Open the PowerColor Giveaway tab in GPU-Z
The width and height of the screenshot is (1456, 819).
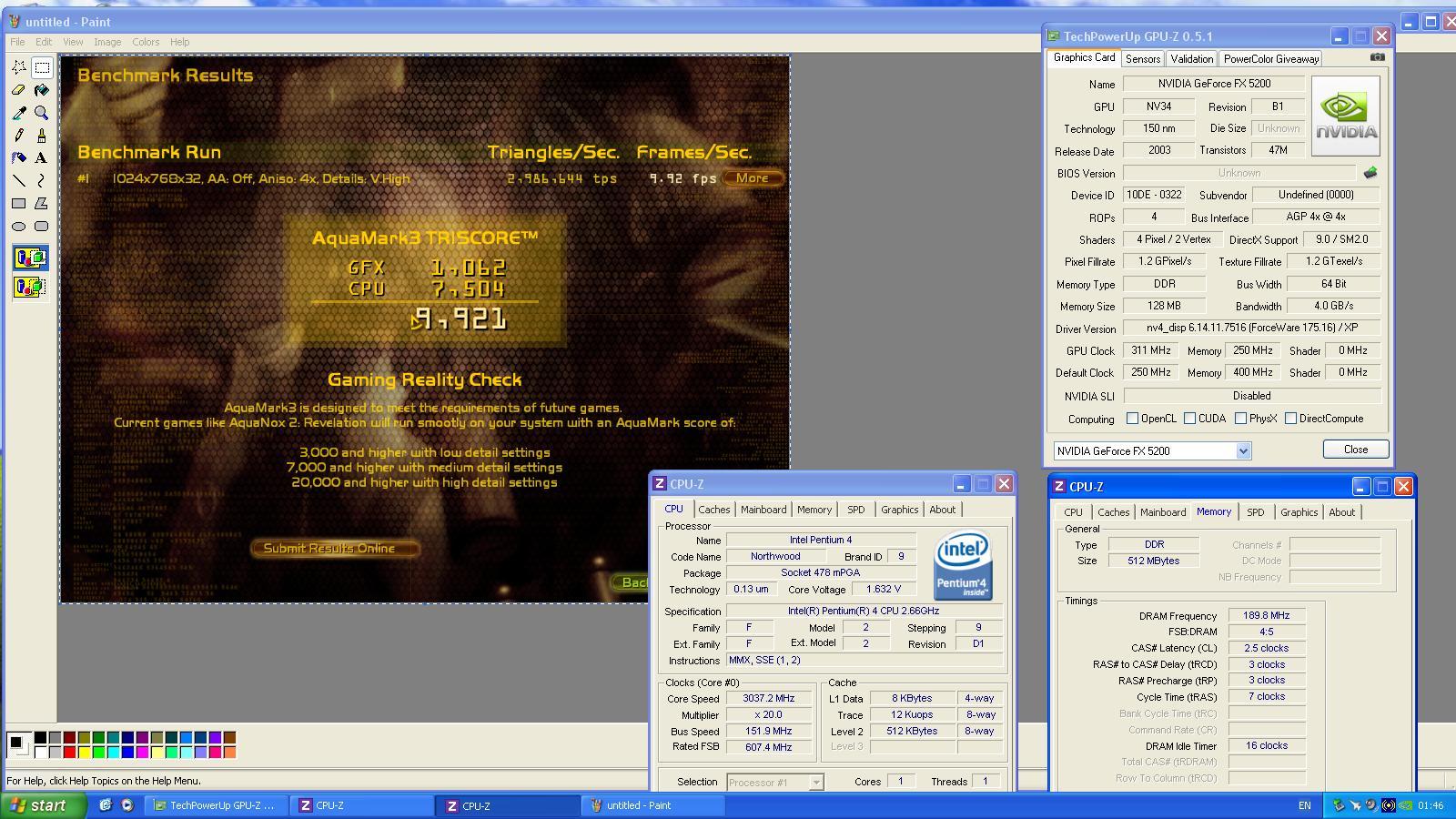tap(1271, 58)
